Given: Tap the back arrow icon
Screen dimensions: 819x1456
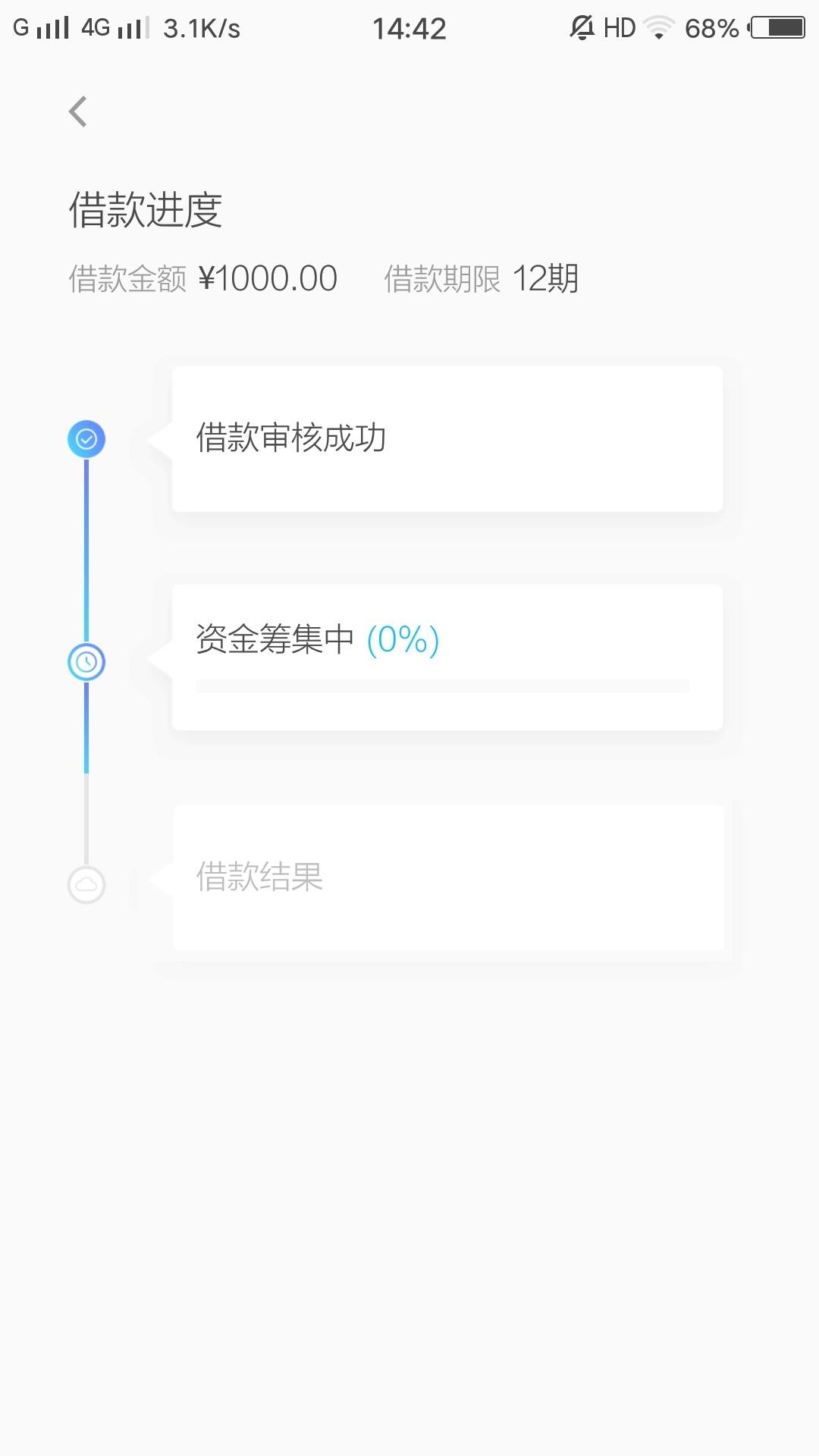Looking at the screenshot, I should click(78, 111).
